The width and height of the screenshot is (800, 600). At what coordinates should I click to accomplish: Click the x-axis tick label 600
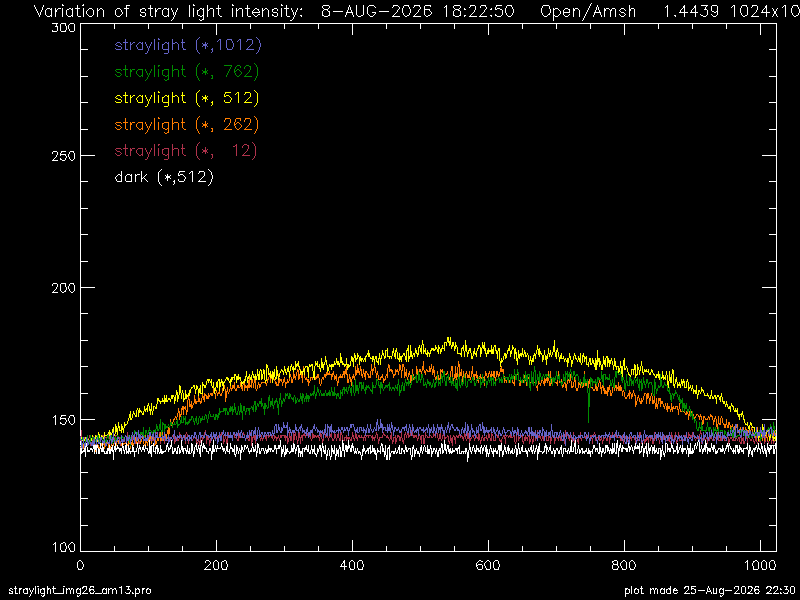click(x=488, y=565)
